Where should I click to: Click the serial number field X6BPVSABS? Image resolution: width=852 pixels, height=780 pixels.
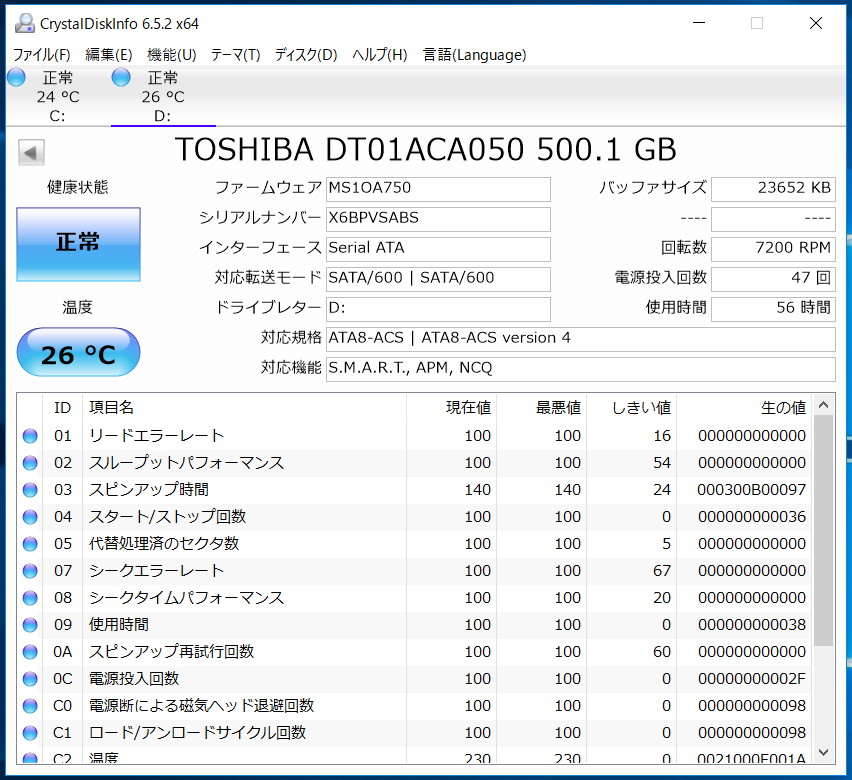point(438,219)
